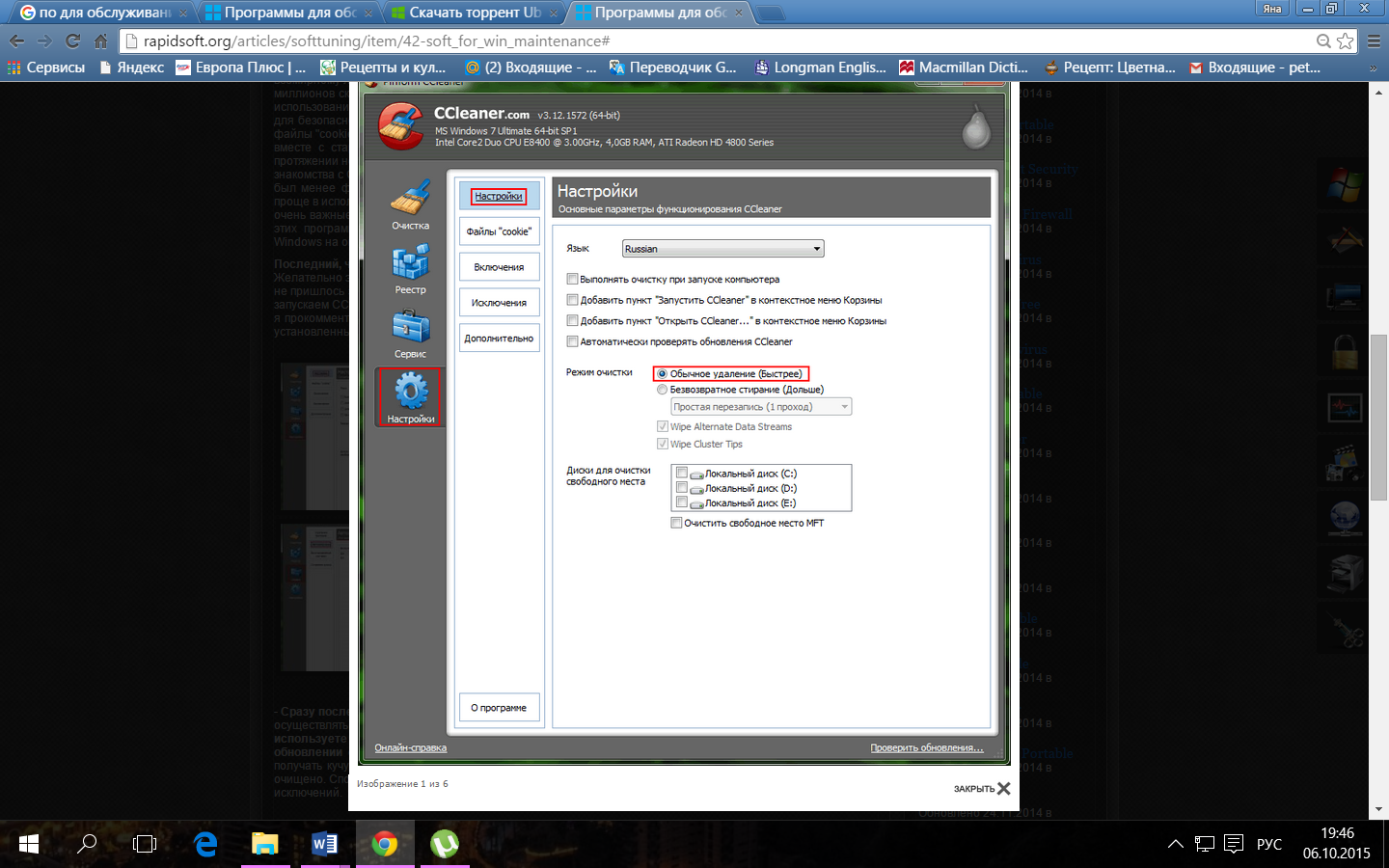
Task: Open Простая перезапись (1 проход) dropdown
Action: pyautogui.click(x=761, y=407)
